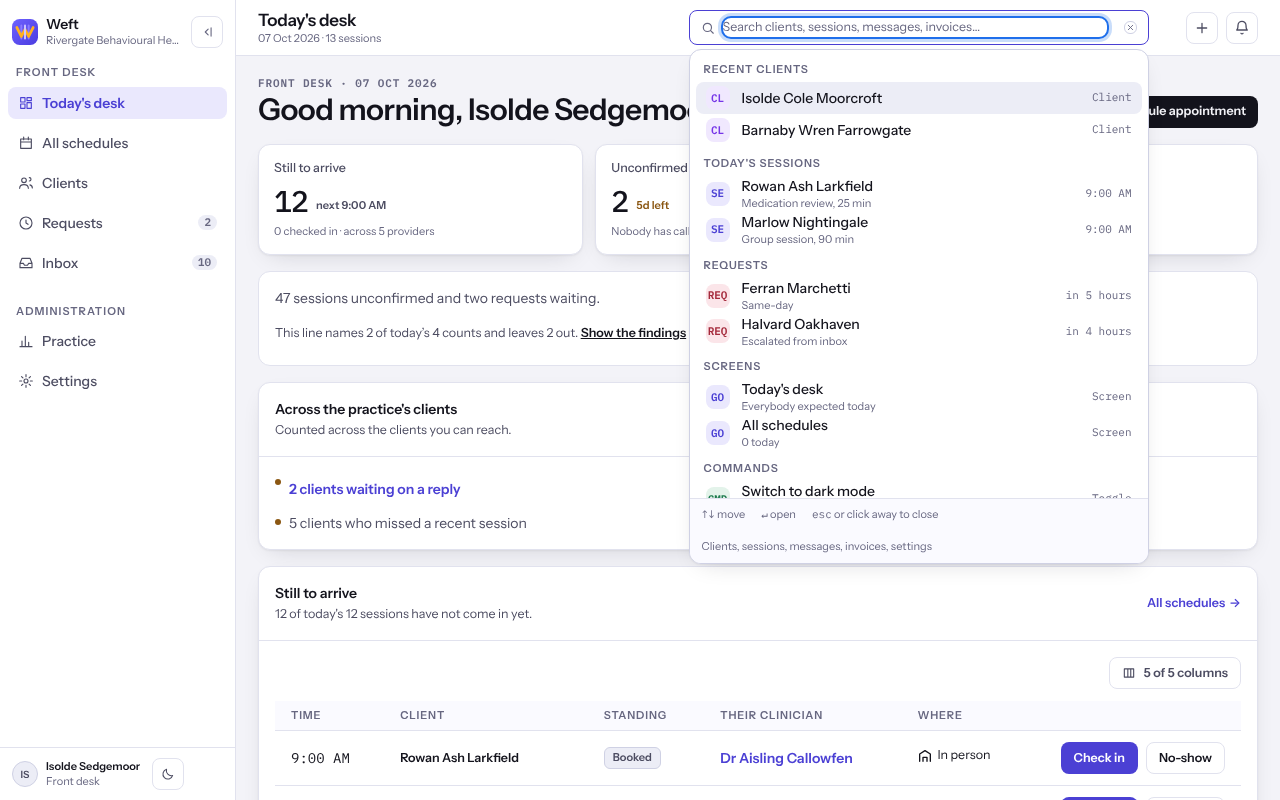Image resolution: width=1280 pixels, height=800 pixels.
Task: Select Isolde Cole Moorcroft in recent clients
Action: pyautogui.click(x=919, y=98)
